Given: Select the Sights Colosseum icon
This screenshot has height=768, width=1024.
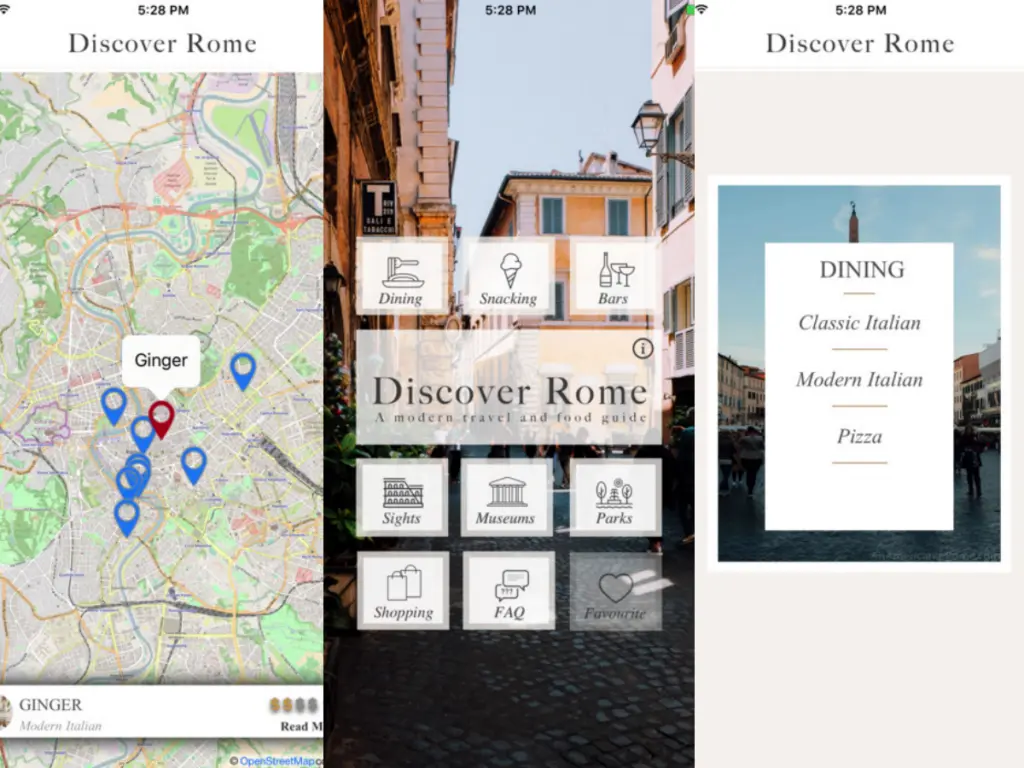Looking at the screenshot, I should pos(402,497).
